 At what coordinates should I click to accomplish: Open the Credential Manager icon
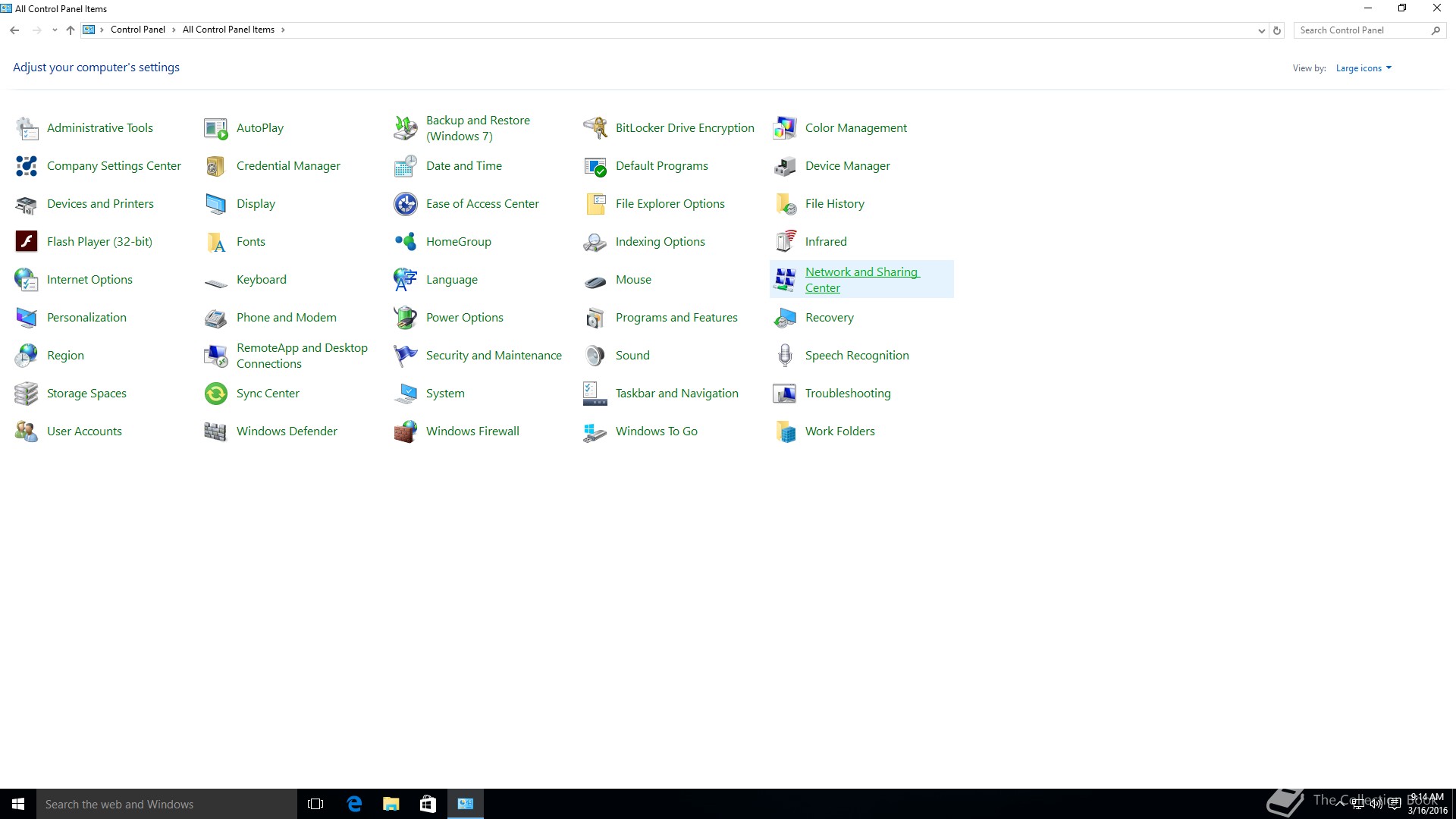(x=216, y=166)
